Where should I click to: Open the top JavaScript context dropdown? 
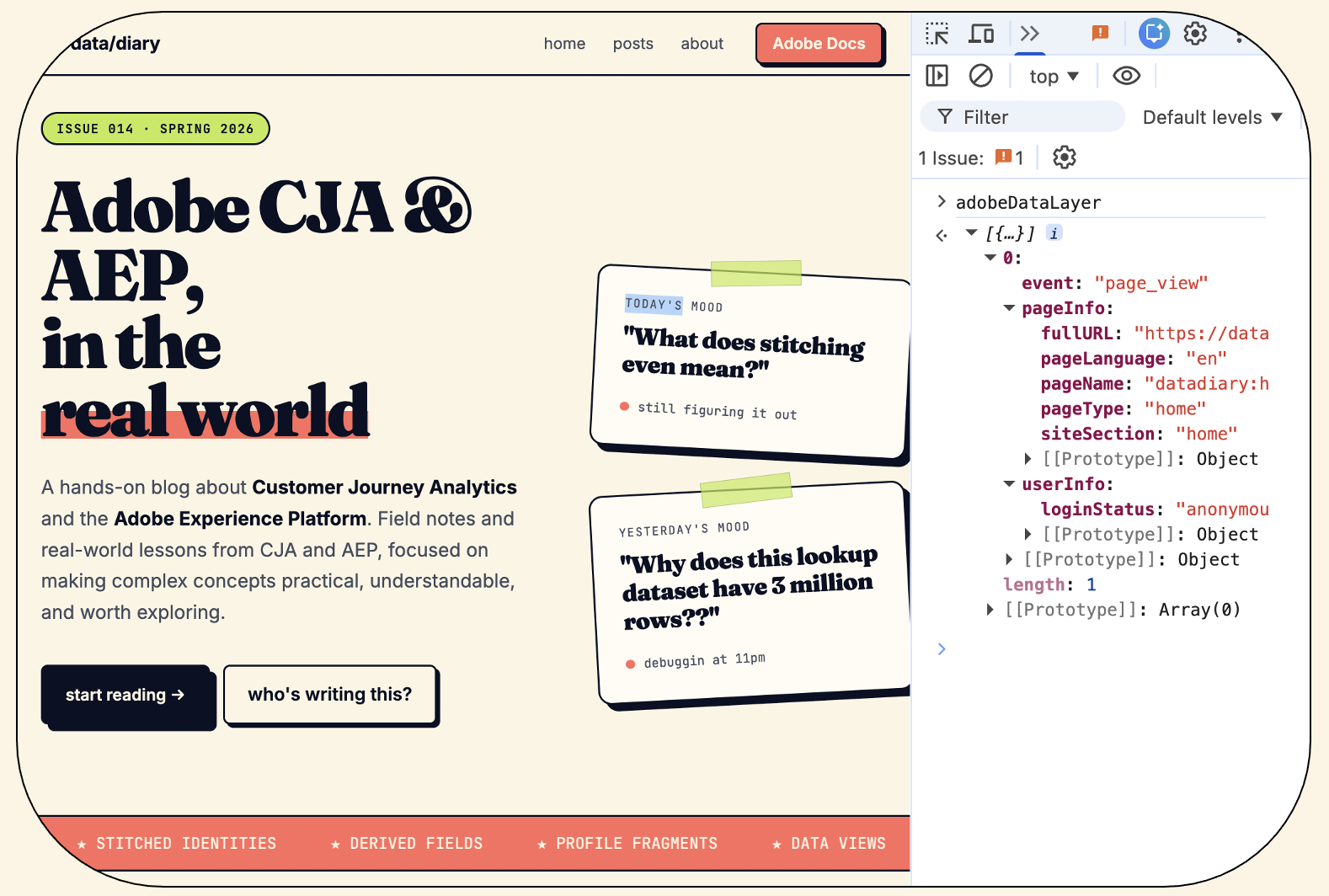point(1054,77)
